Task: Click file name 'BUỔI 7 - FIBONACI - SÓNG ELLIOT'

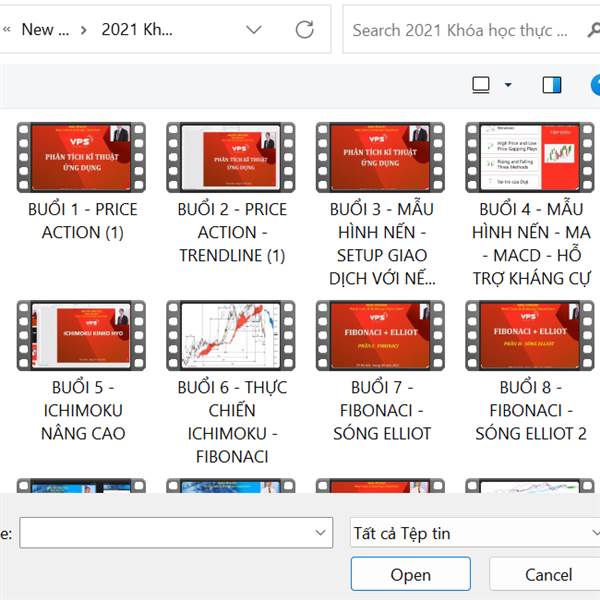Action: (x=382, y=411)
